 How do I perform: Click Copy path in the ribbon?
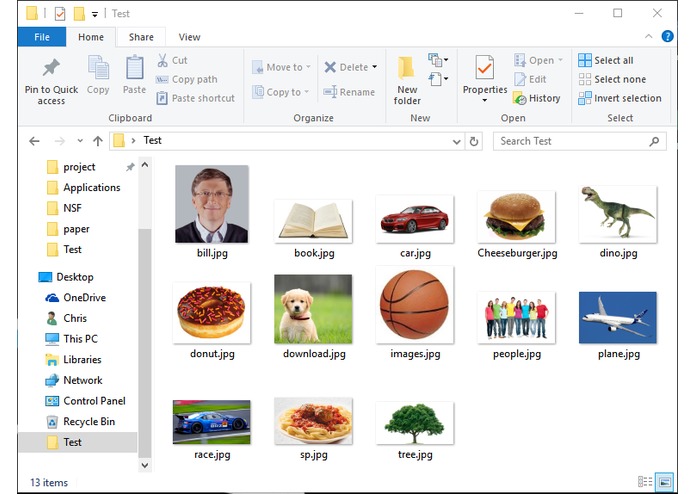pyautogui.click(x=187, y=79)
